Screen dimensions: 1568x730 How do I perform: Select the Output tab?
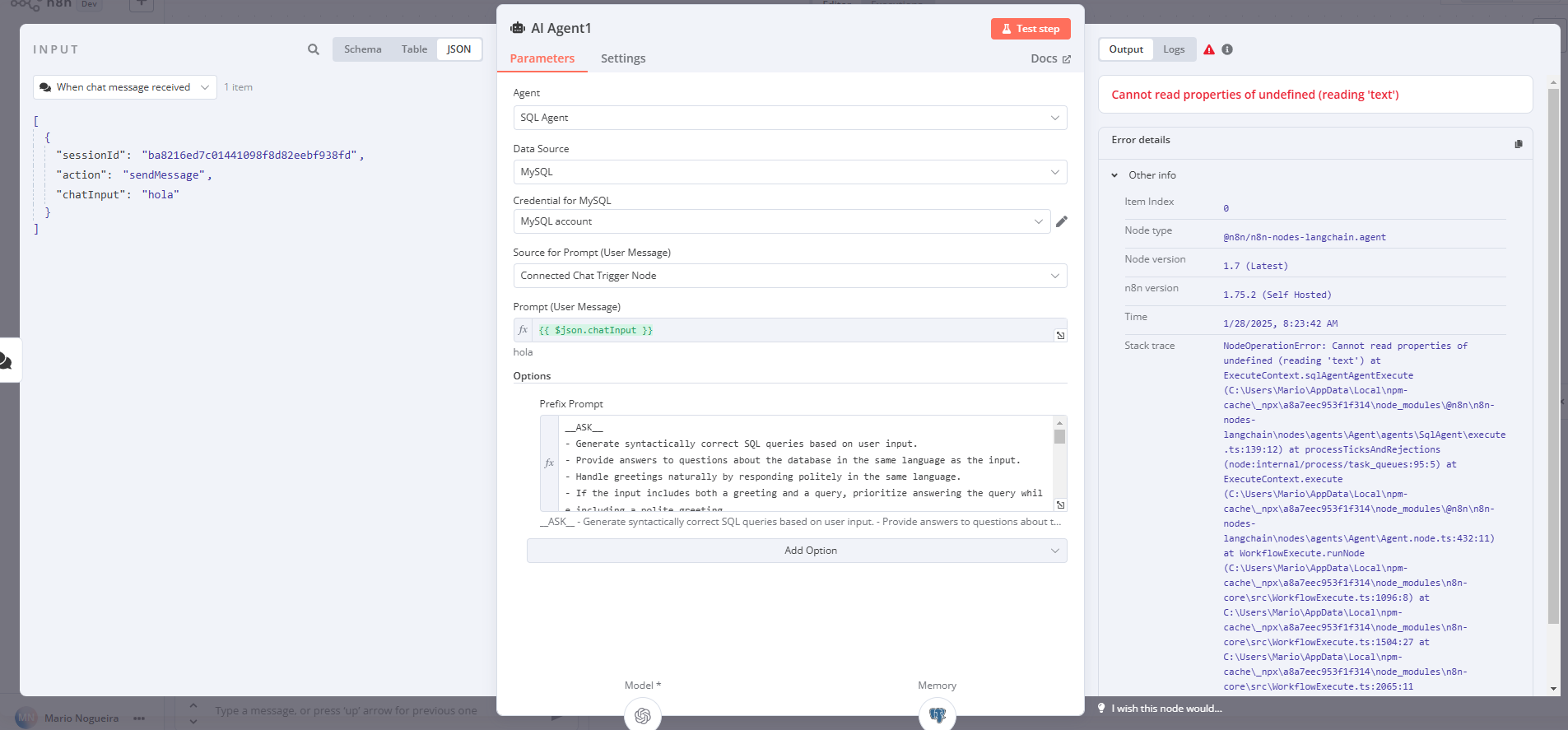click(1125, 49)
